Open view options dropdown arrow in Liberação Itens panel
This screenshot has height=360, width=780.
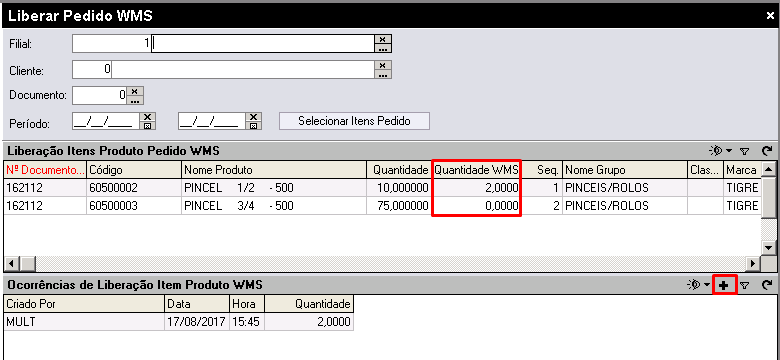coord(729,150)
